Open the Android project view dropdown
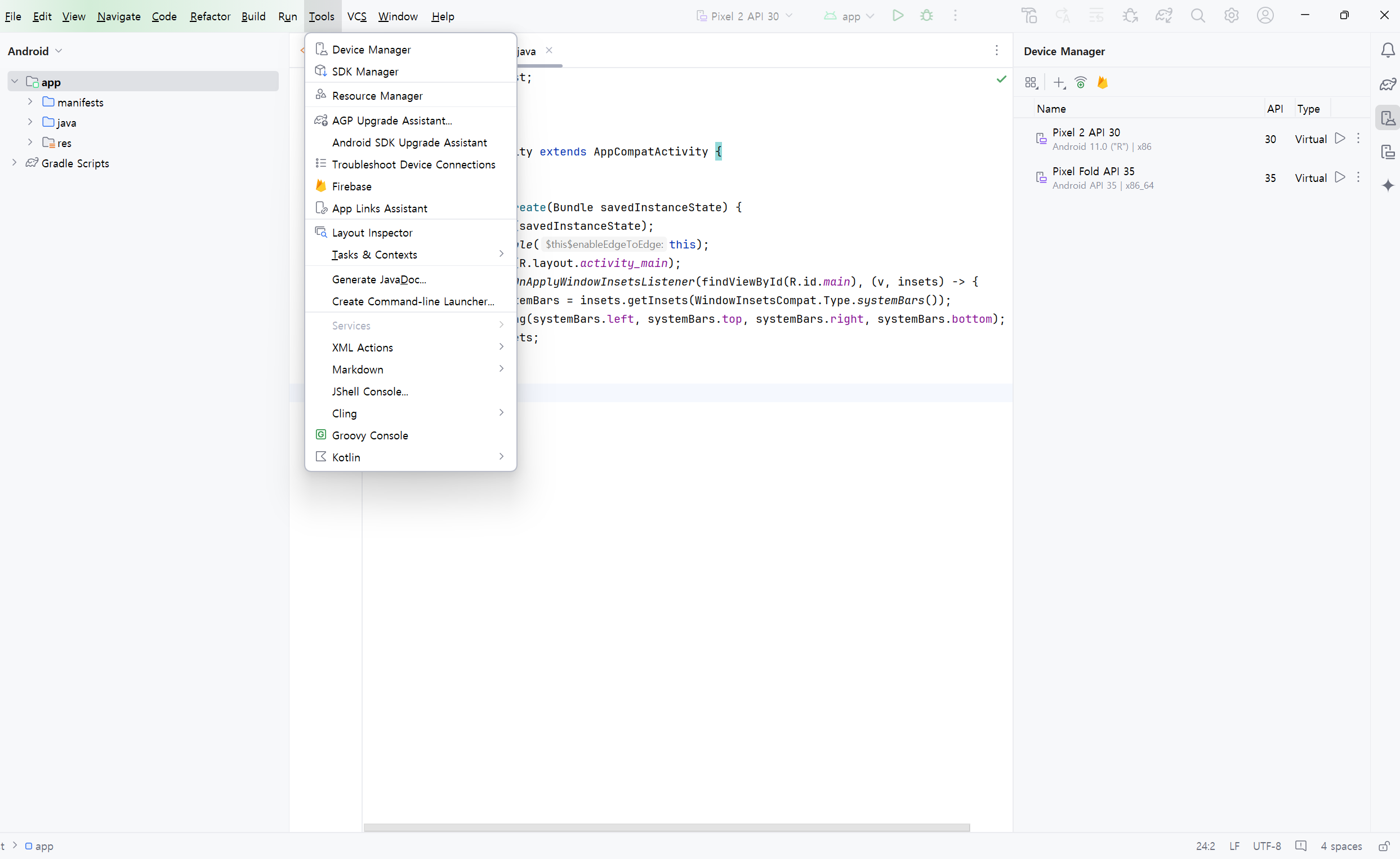This screenshot has width=1400, height=859. pyautogui.click(x=35, y=51)
